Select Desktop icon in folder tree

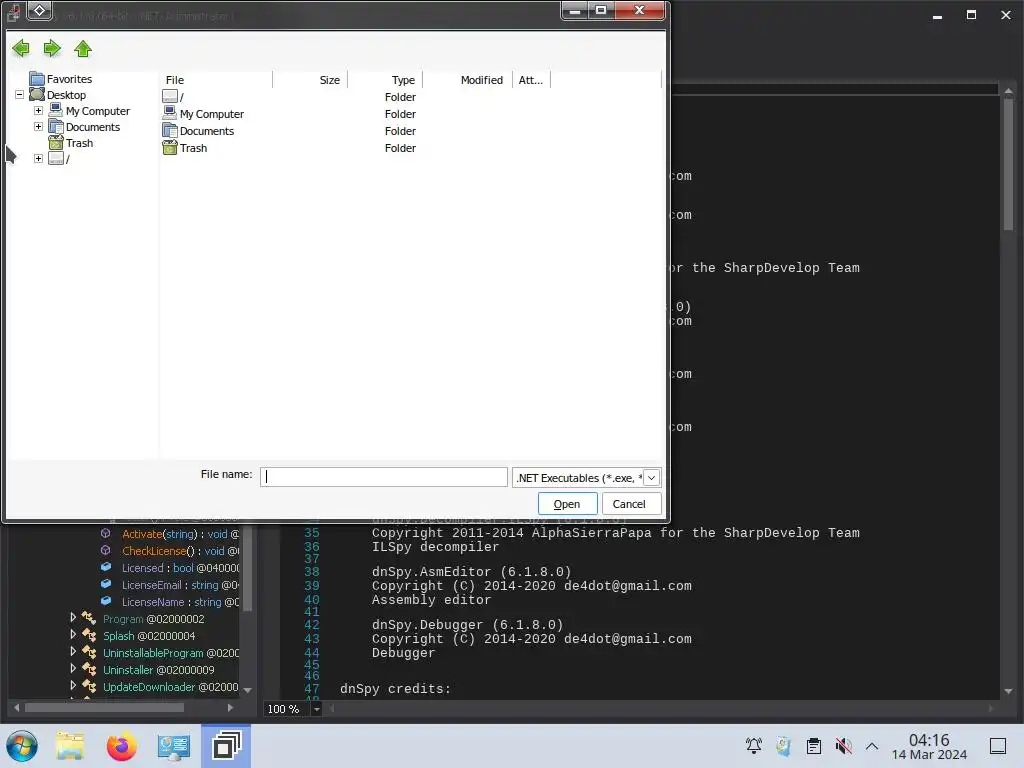pyautogui.click(x=37, y=95)
